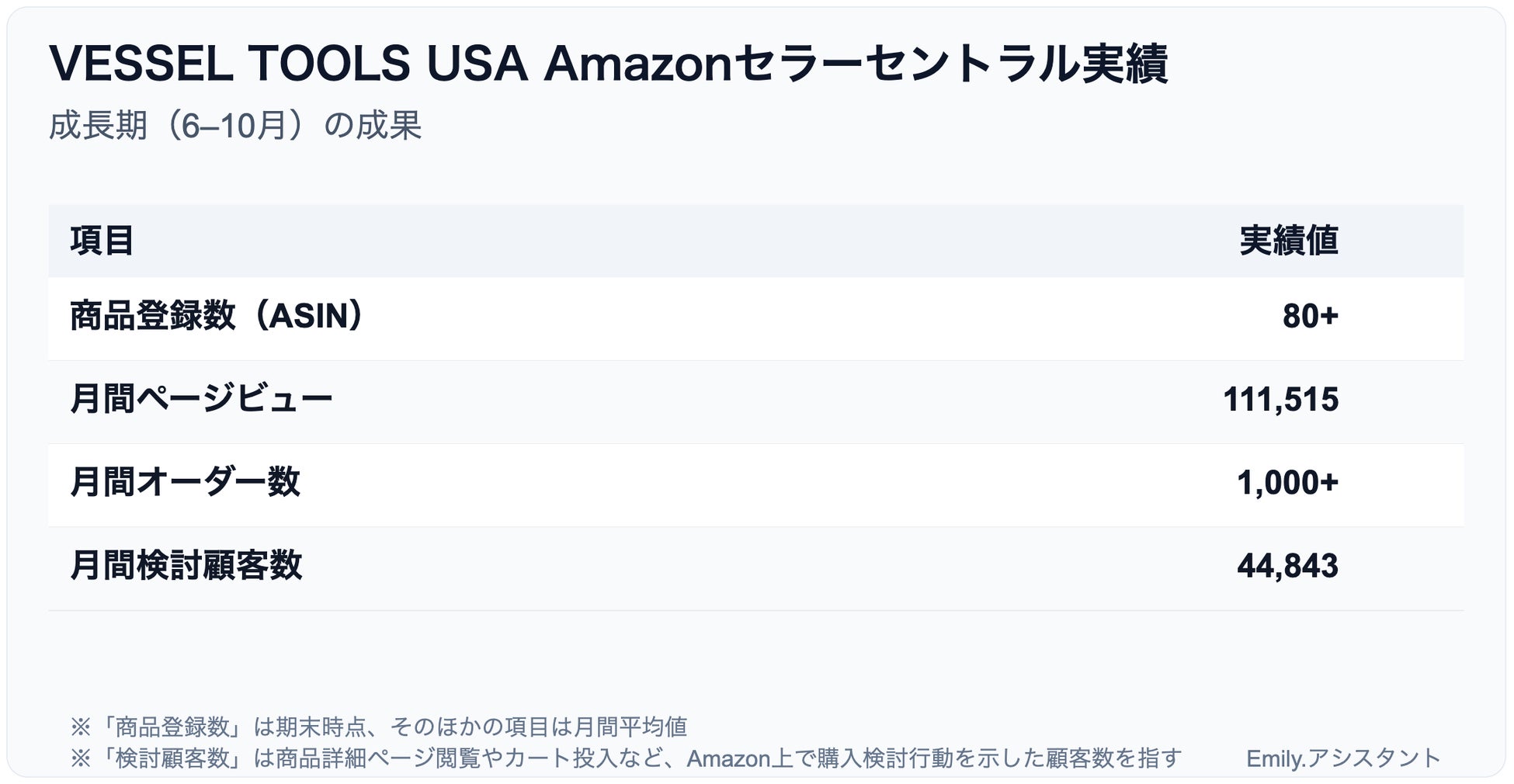1514x784 pixels.
Task: Click the "1,000+" orders value
Action: (x=1287, y=482)
